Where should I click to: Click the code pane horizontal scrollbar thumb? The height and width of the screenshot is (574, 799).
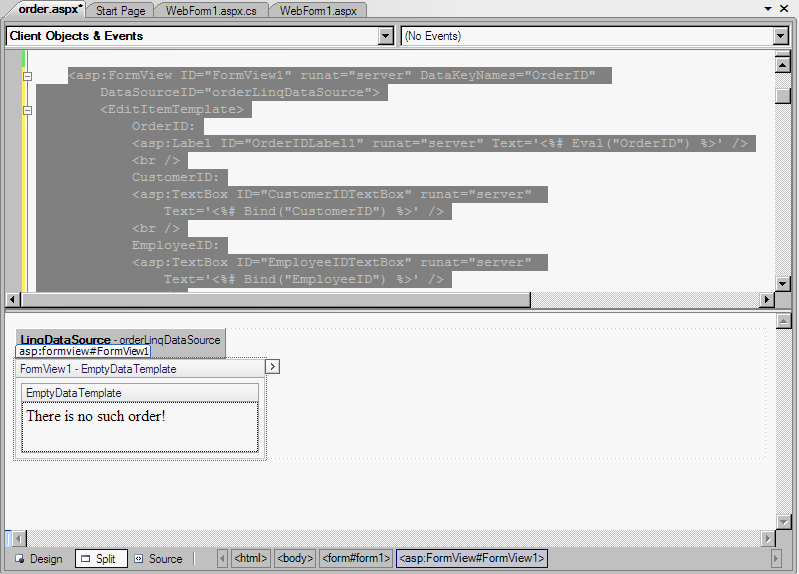(x=275, y=300)
